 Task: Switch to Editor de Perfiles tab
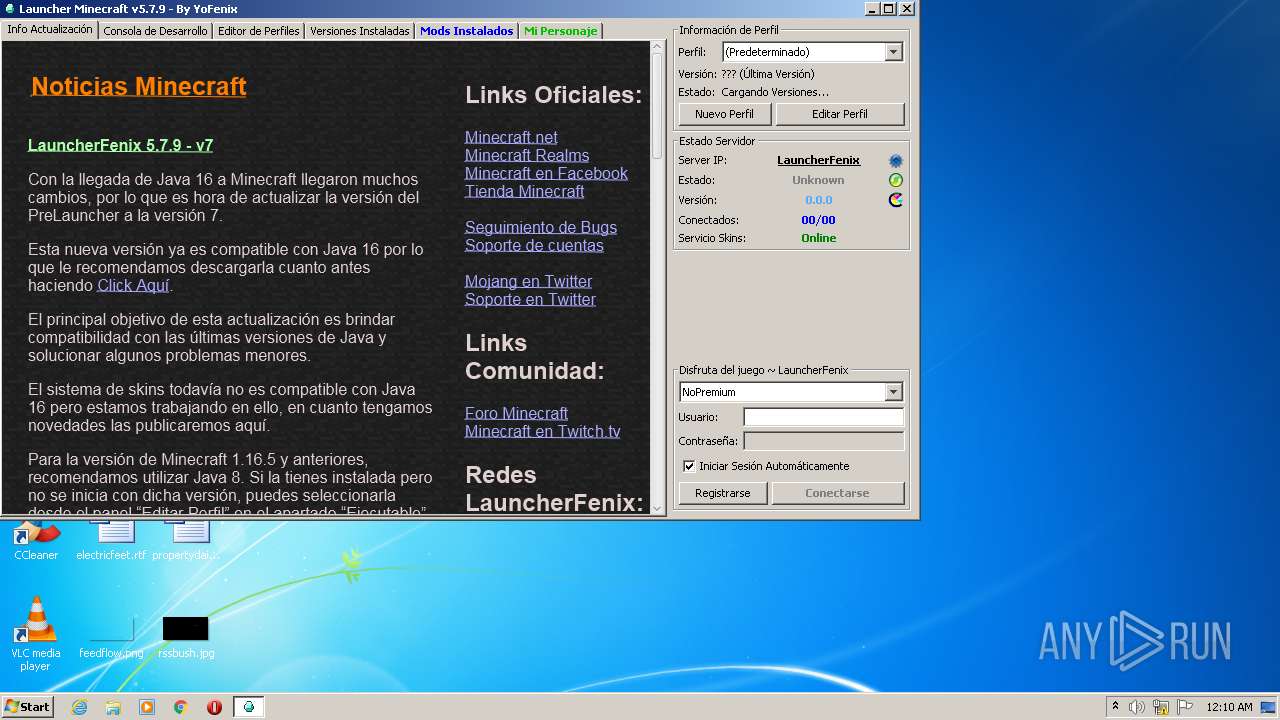[x=258, y=31]
